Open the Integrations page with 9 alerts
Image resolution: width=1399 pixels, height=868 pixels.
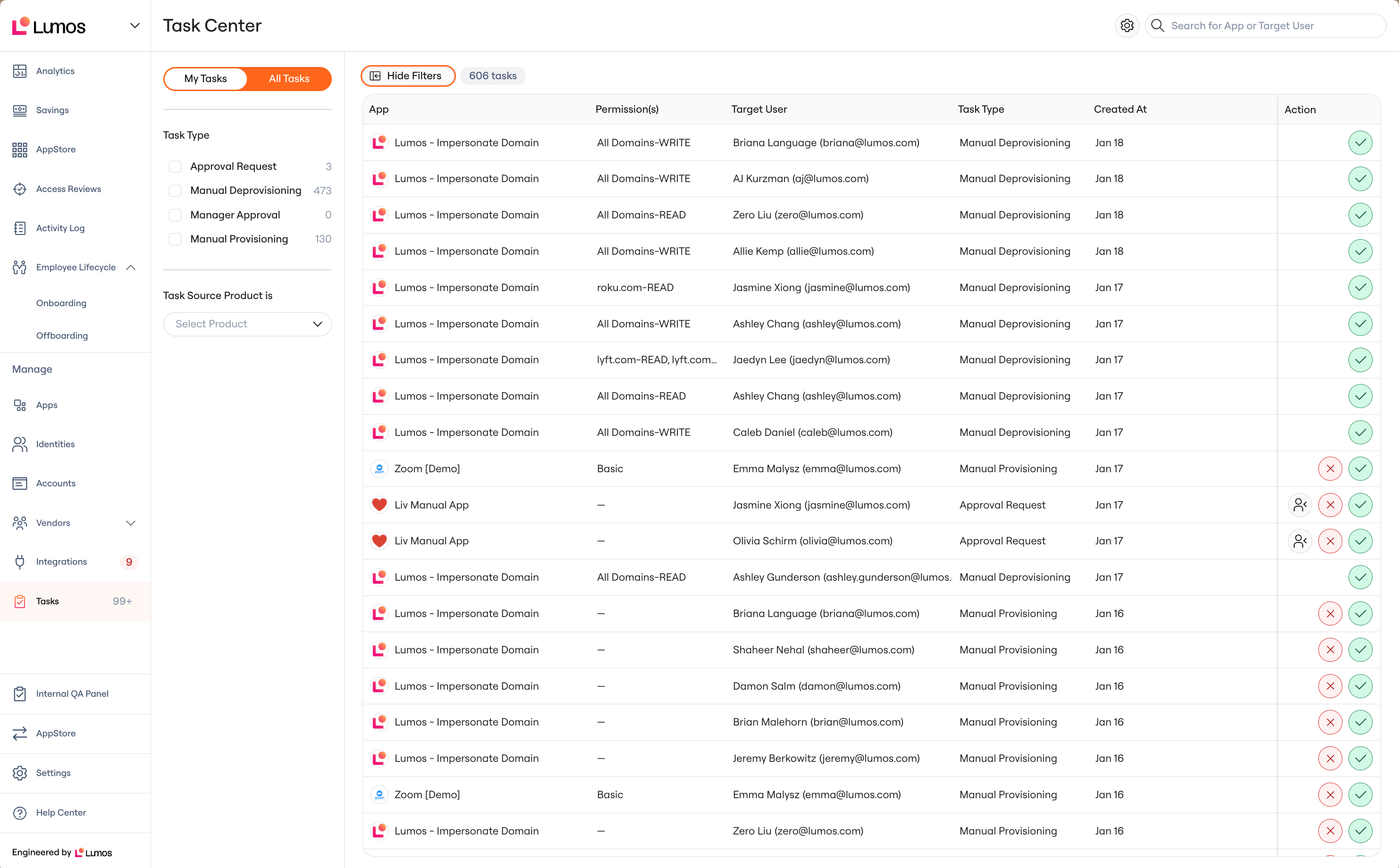tap(75, 561)
